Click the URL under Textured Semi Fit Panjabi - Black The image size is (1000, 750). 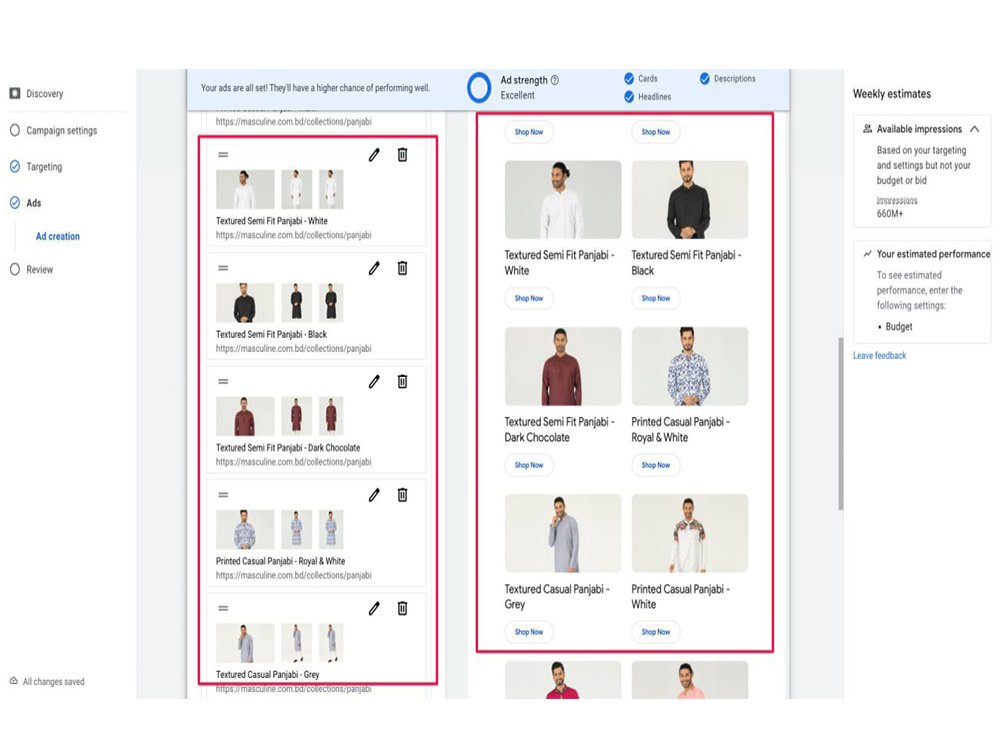tap(293, 349)
